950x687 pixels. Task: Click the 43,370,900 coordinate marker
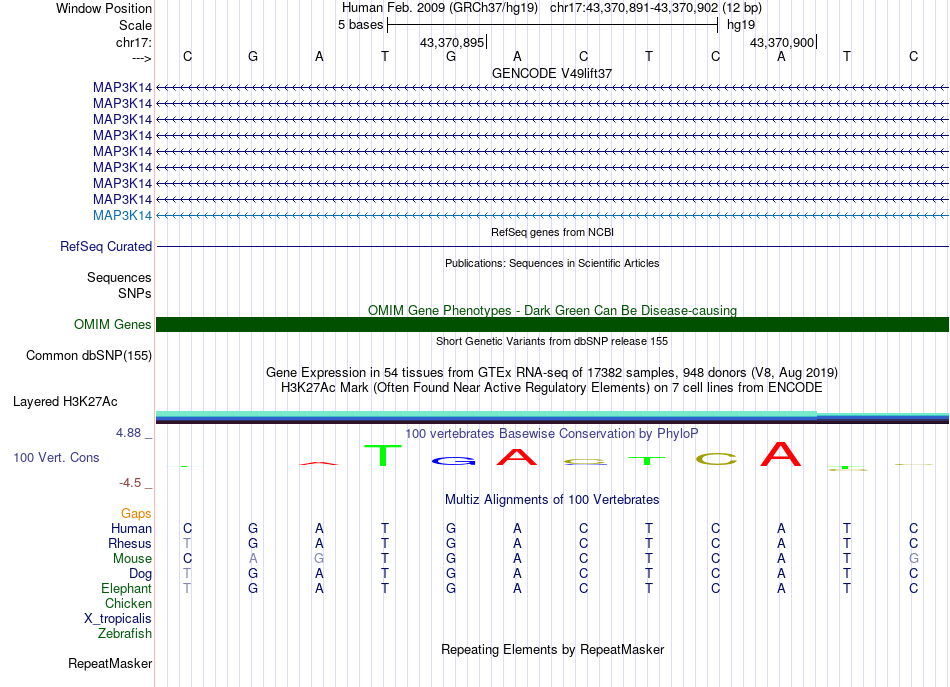pos(782,42)
